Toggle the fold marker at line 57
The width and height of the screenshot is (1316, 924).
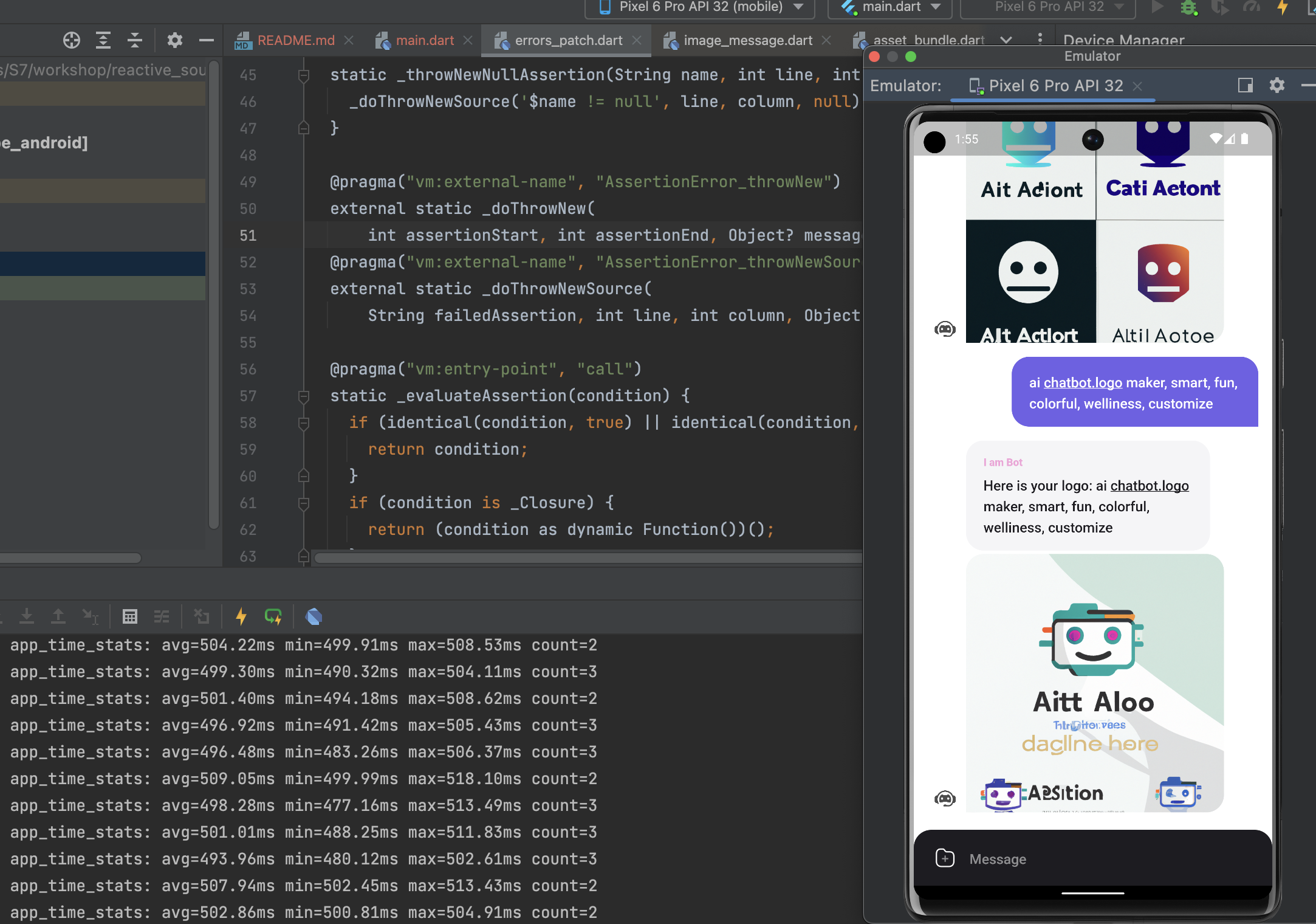[304, 396]
